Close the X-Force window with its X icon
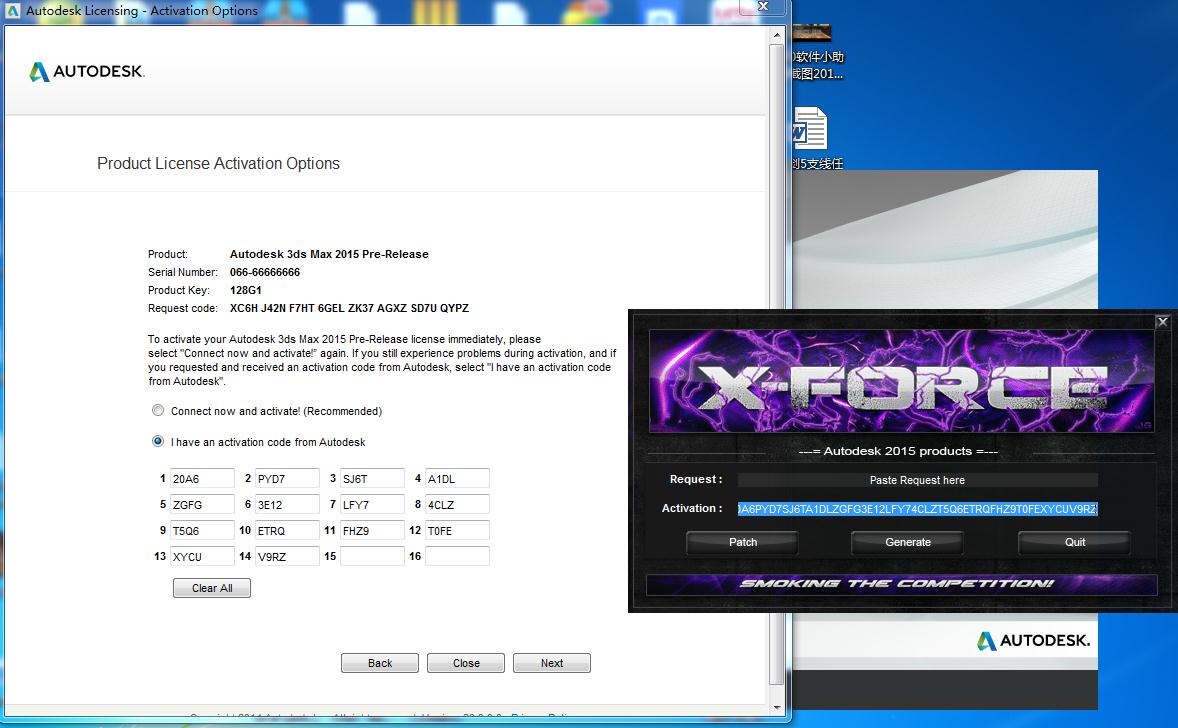The height and width of the screenshot is (728, 1178). (x=1162, y=321)
